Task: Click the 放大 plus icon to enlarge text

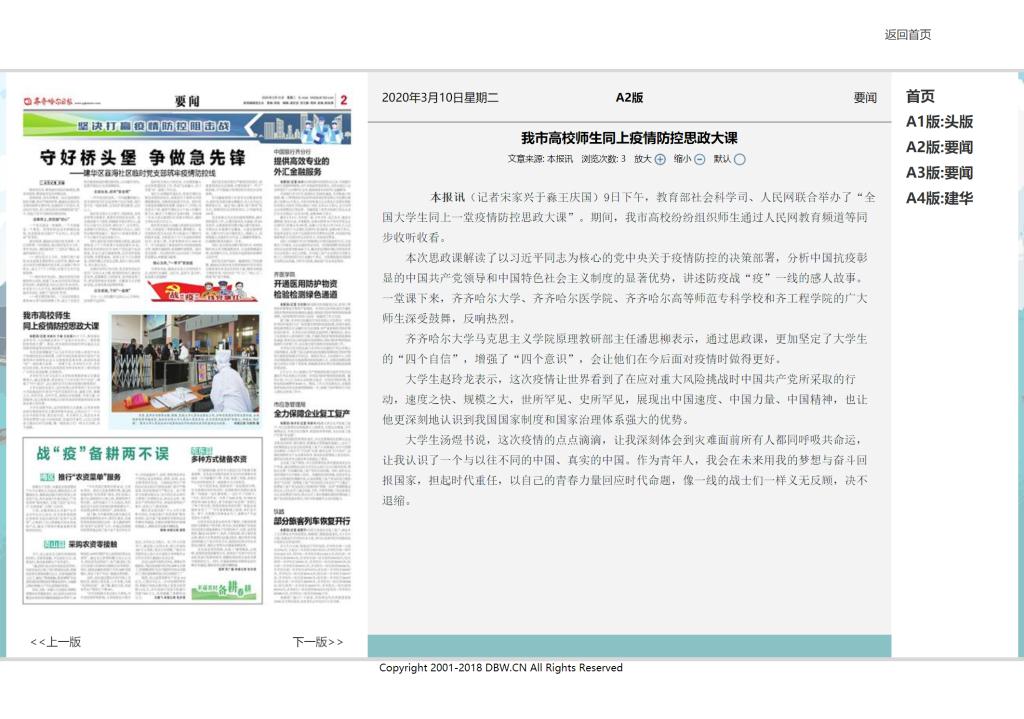Action: (x=660, y=159)
